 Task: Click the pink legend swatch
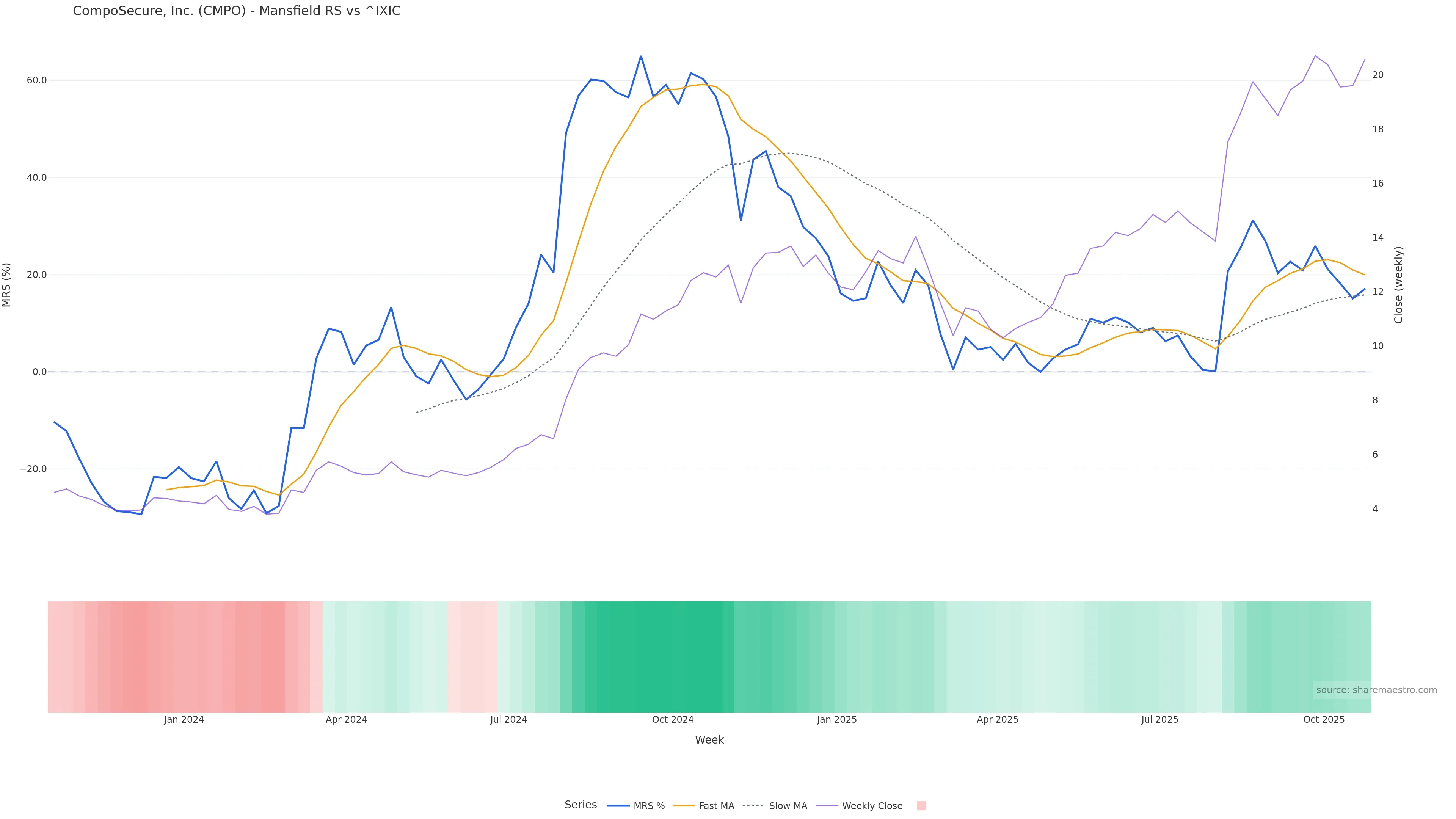point(921,806)
